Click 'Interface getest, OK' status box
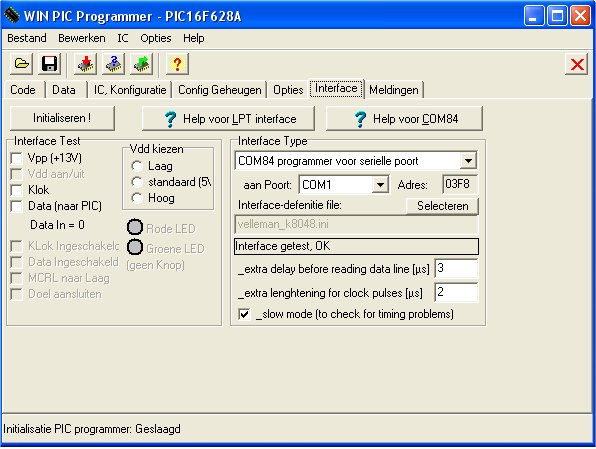596x449 pixels. [356, 246]
